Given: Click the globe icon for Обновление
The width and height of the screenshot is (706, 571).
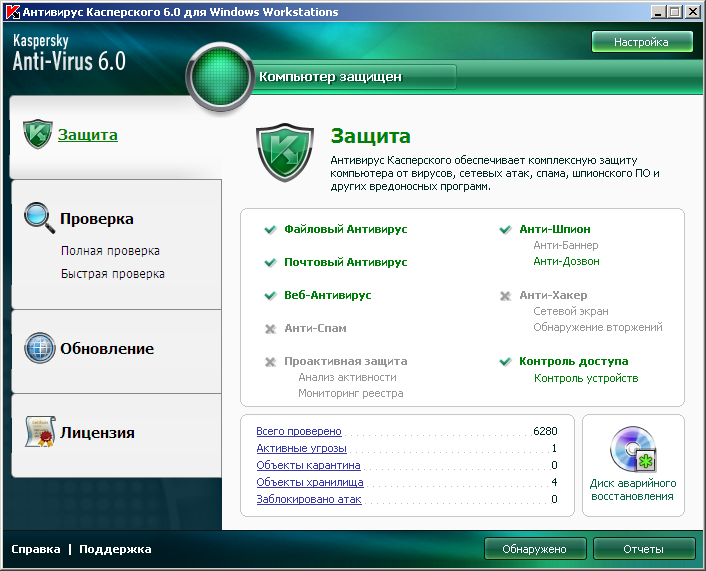Looking at the screenshot, I should click(40, 348).
